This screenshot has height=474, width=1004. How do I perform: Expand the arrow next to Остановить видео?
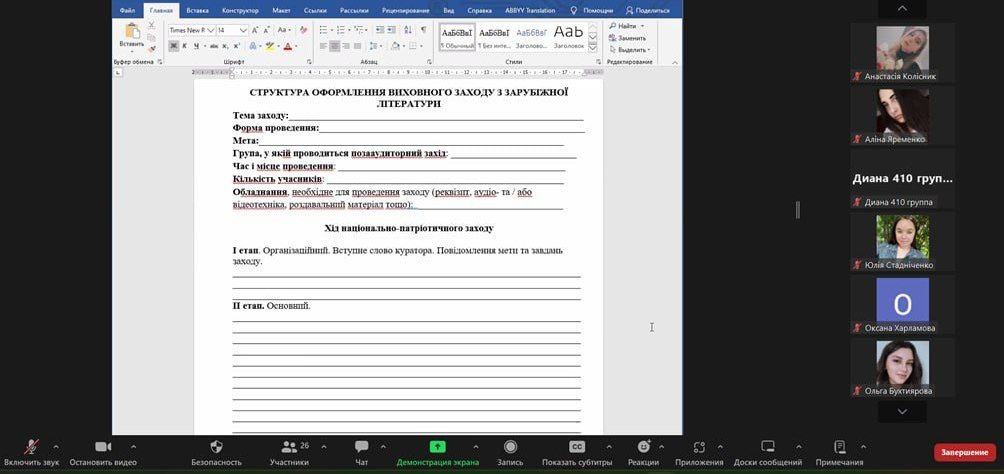point(133,446)
